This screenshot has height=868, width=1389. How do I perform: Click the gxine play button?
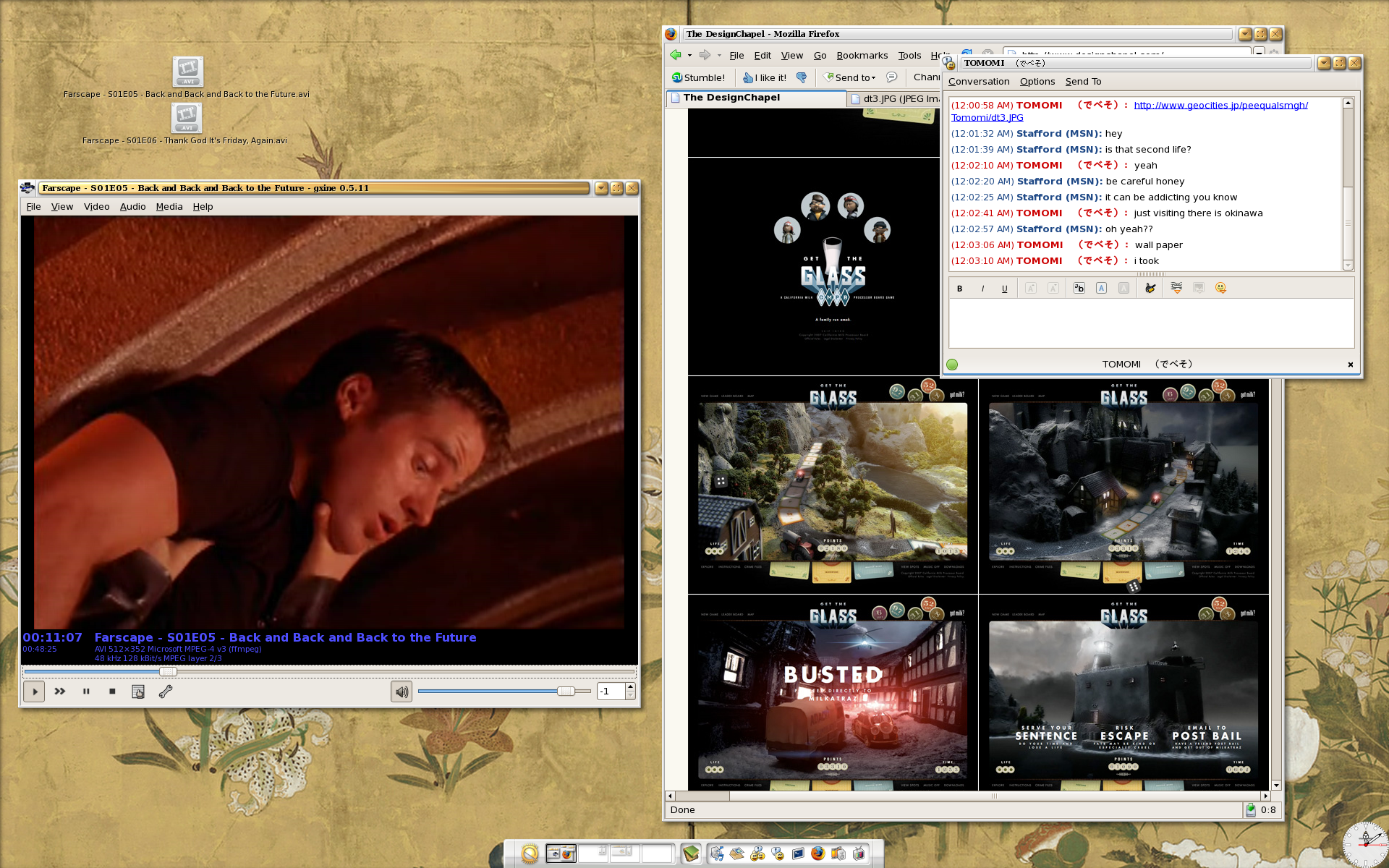tap(34, 692)
